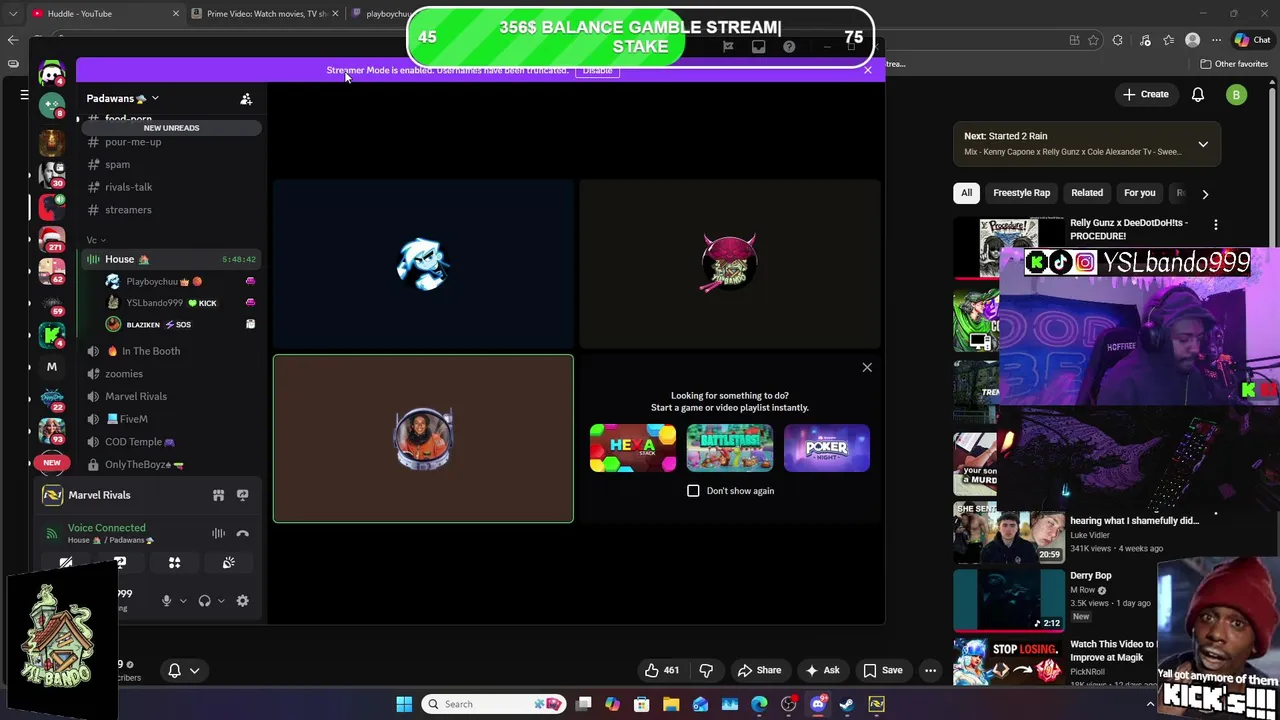The height and width of the screenshot is (720, 1280).
Task: Open more actions menu under the video
Action: 930,670
